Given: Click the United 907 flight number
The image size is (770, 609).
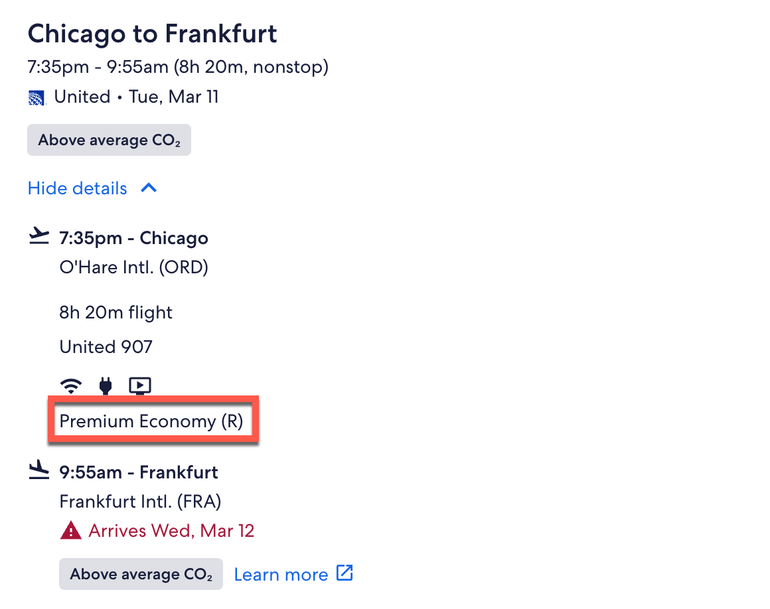Looking at the screenshot, I should pos(106,347).
